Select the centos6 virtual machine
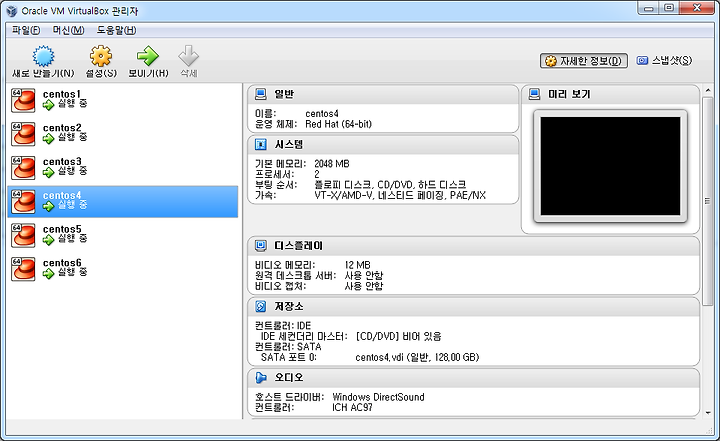The width and height of the screenshot is (720, 441). (x=123, y=269)
